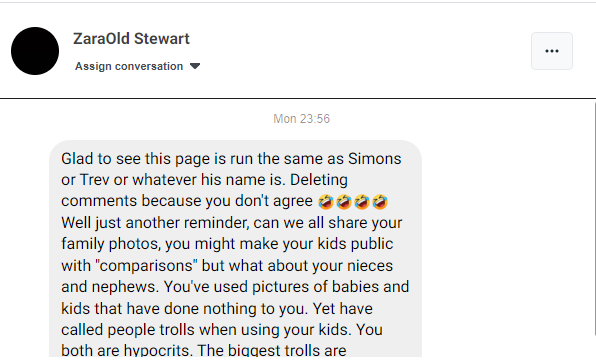The height and width of the screenshot is (362, 596).
Task: Open ZaraOld Stewart's contact name
Action: (x=131, y=39)
